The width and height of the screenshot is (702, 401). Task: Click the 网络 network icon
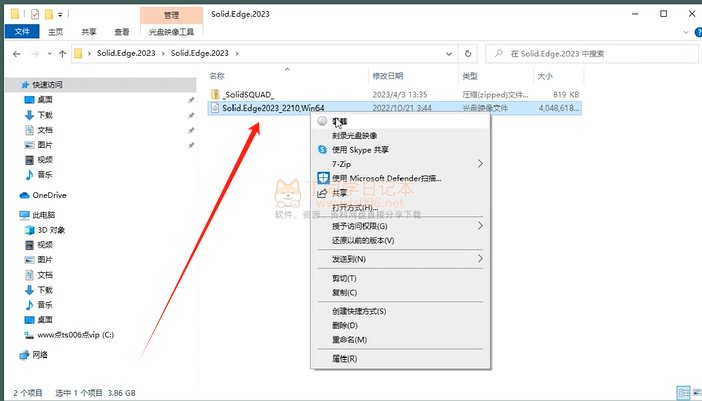coord(24,355)
